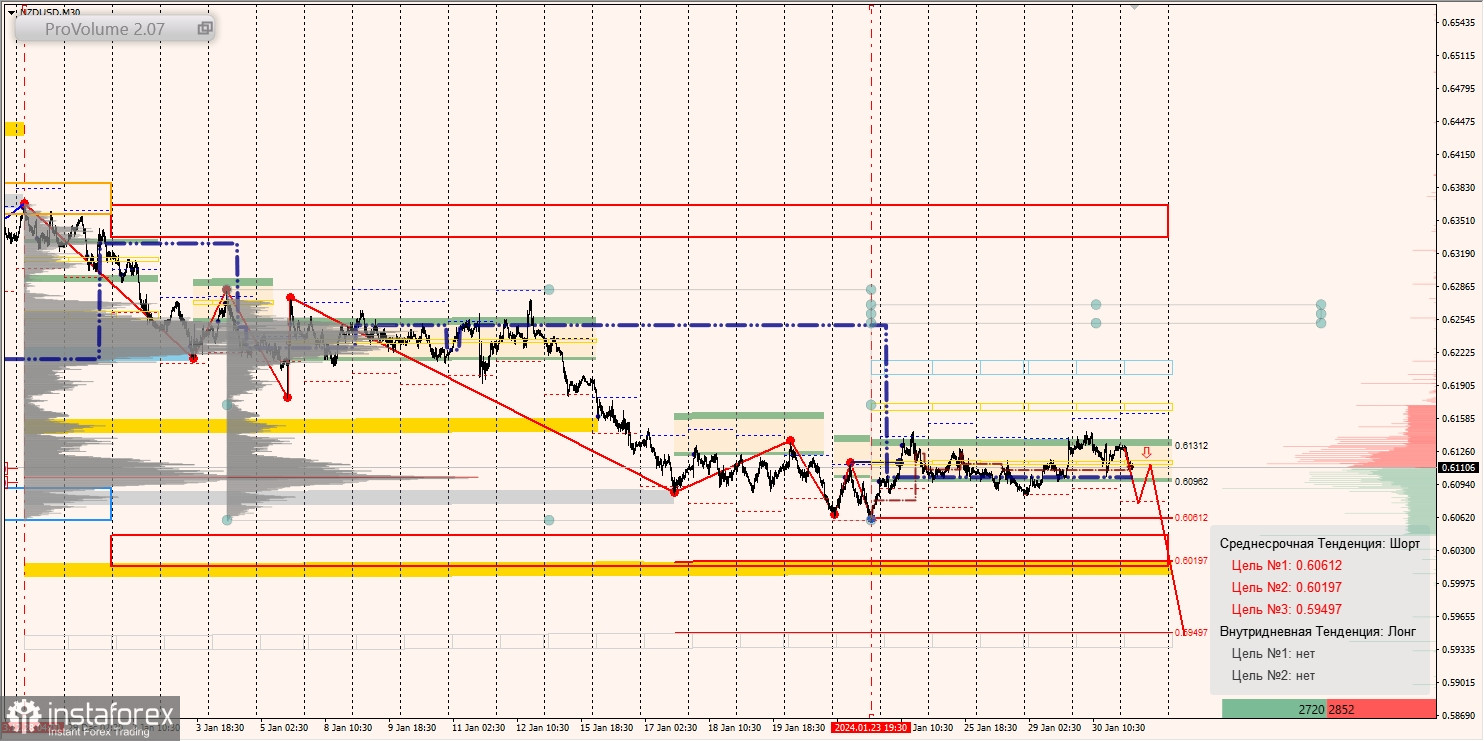Click the '18 Jan 10:30' time axis label
This screenshot has width=1484, height=741.
[733, 727]
